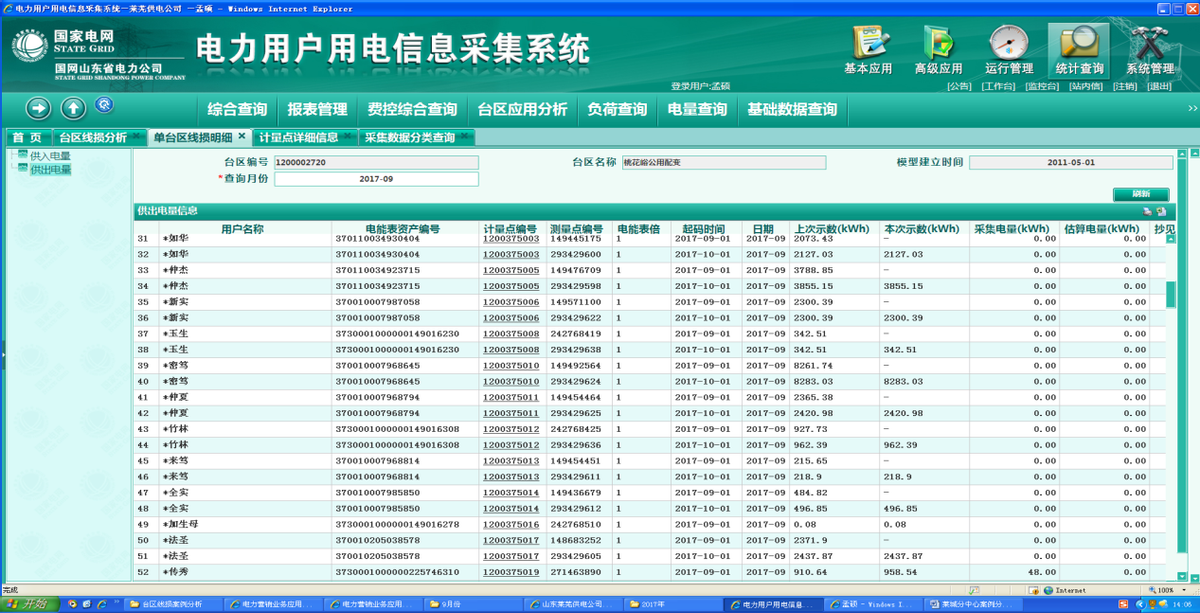Close the 台区线损分析 tab
Screen dimensions: 1200x613
pos(136,136)
